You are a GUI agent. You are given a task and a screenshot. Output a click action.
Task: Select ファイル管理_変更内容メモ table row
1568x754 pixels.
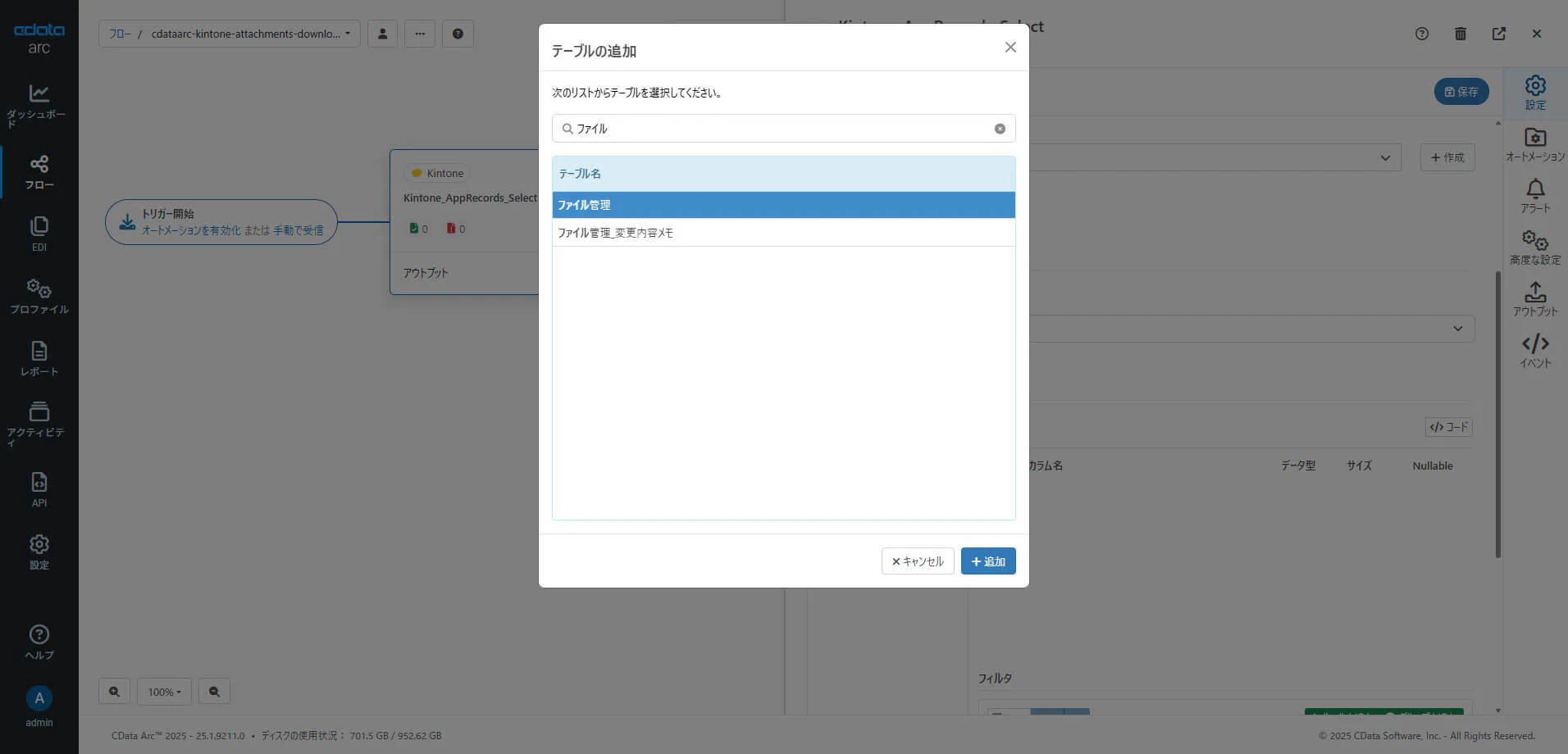(783, 233)
